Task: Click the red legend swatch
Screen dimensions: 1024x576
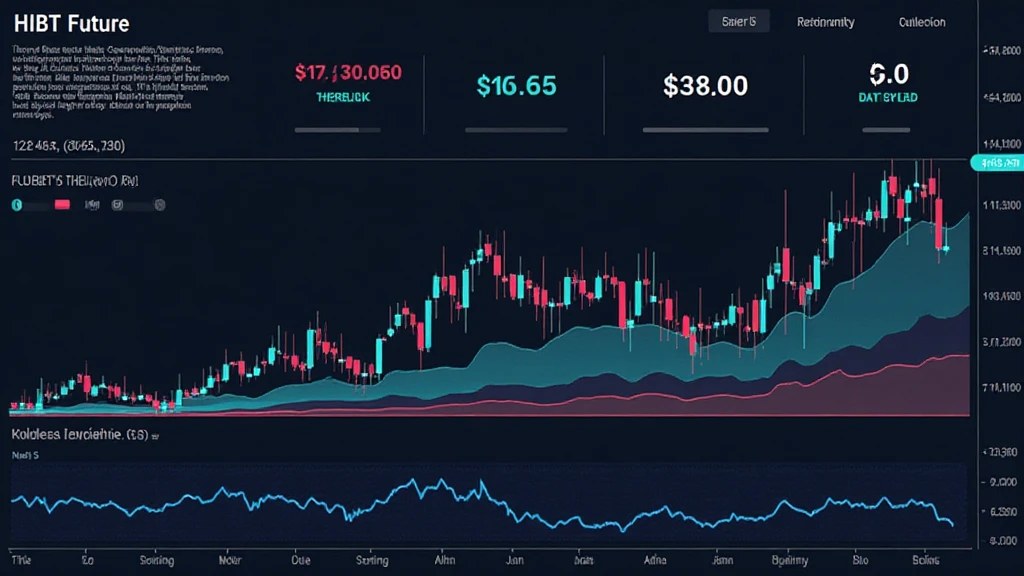Action: point(61,205)
